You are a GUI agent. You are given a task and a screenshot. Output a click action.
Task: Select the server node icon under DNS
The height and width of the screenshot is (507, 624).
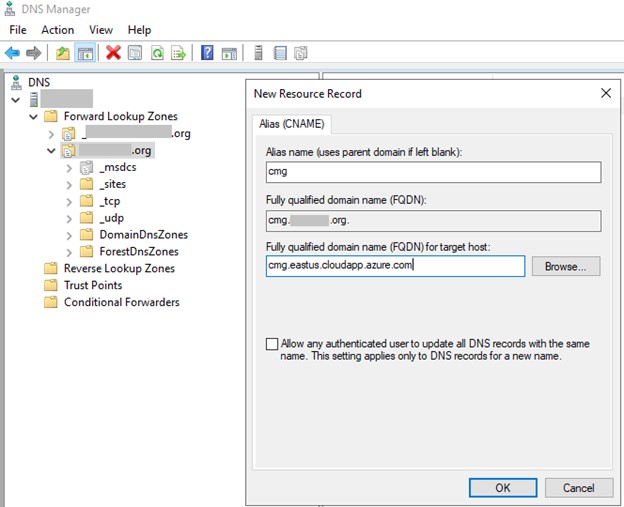[34, 99]
